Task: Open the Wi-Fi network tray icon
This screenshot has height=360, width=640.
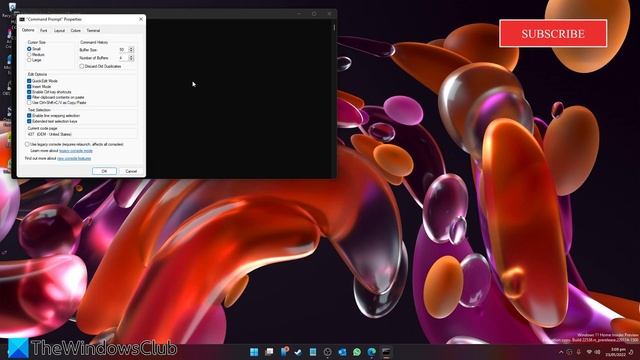Action: click(589, 352)
